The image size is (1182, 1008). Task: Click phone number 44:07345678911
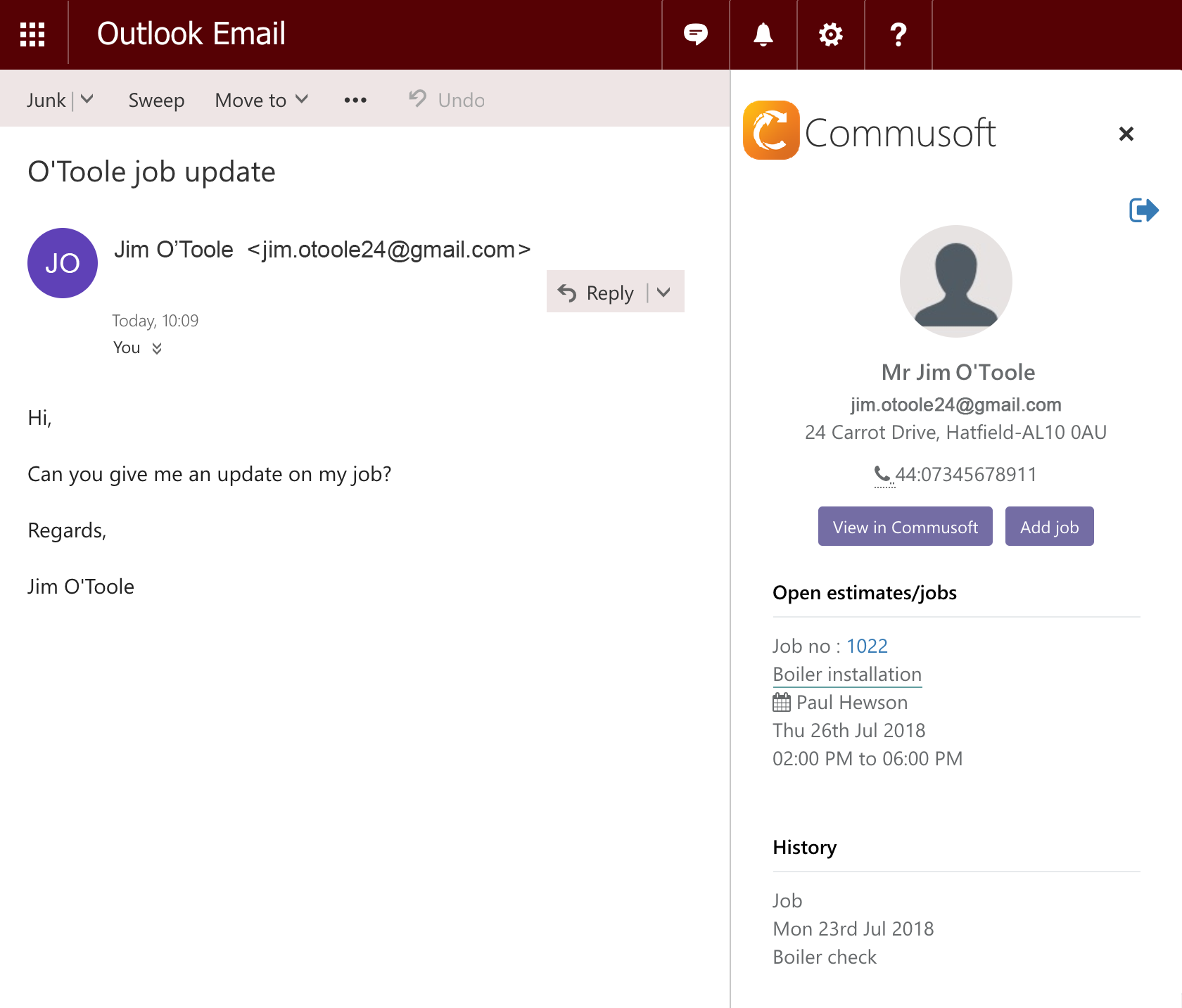coord(966,475)
